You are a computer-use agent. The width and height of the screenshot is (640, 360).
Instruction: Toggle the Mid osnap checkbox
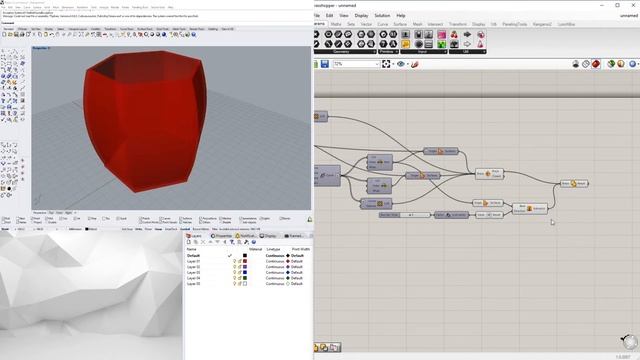click(47, 218)
